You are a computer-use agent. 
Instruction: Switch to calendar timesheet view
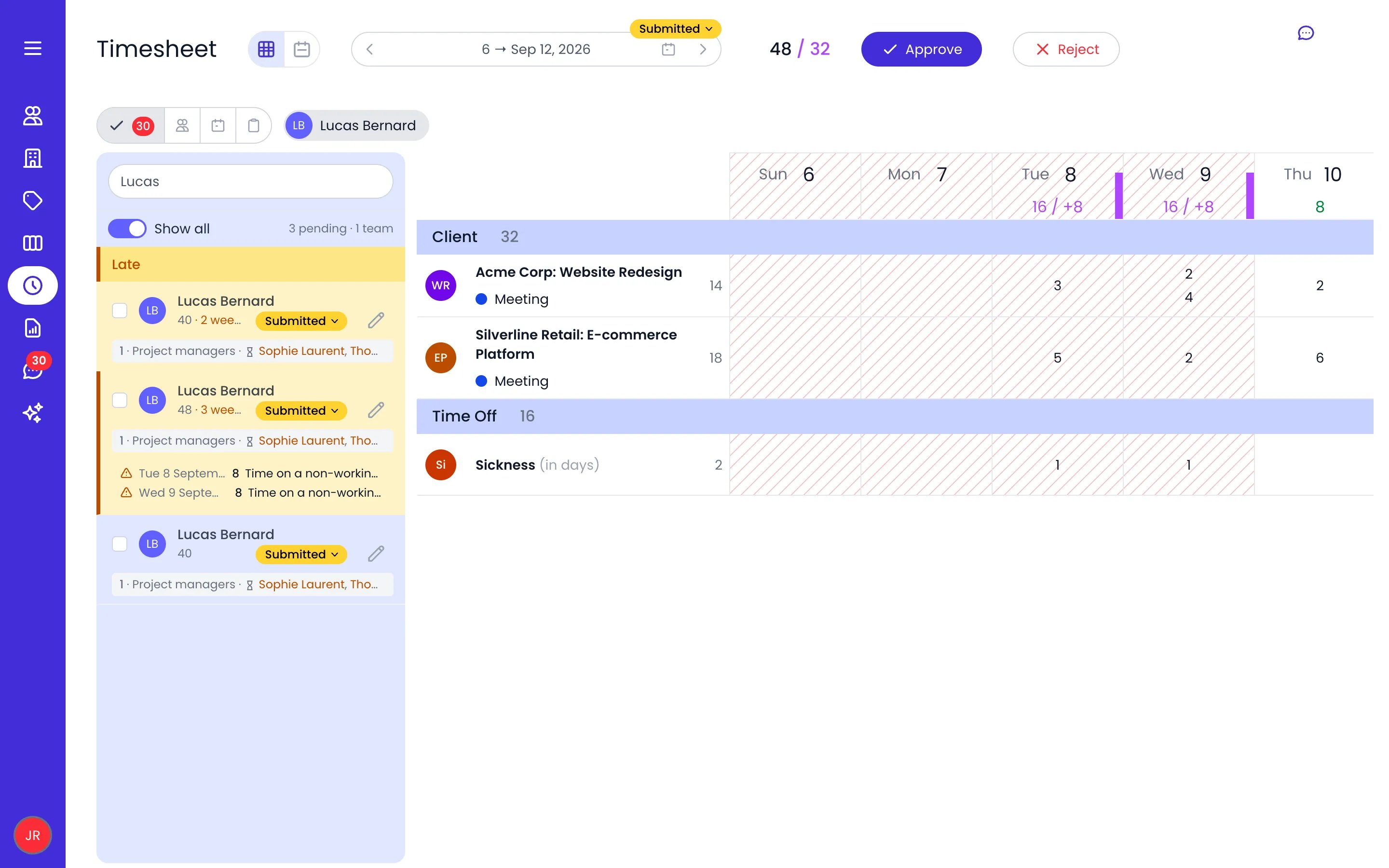tap(302, 49)
